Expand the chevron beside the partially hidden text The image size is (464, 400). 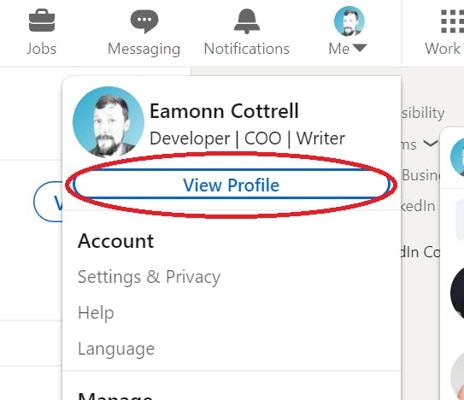tap(430, 144)
